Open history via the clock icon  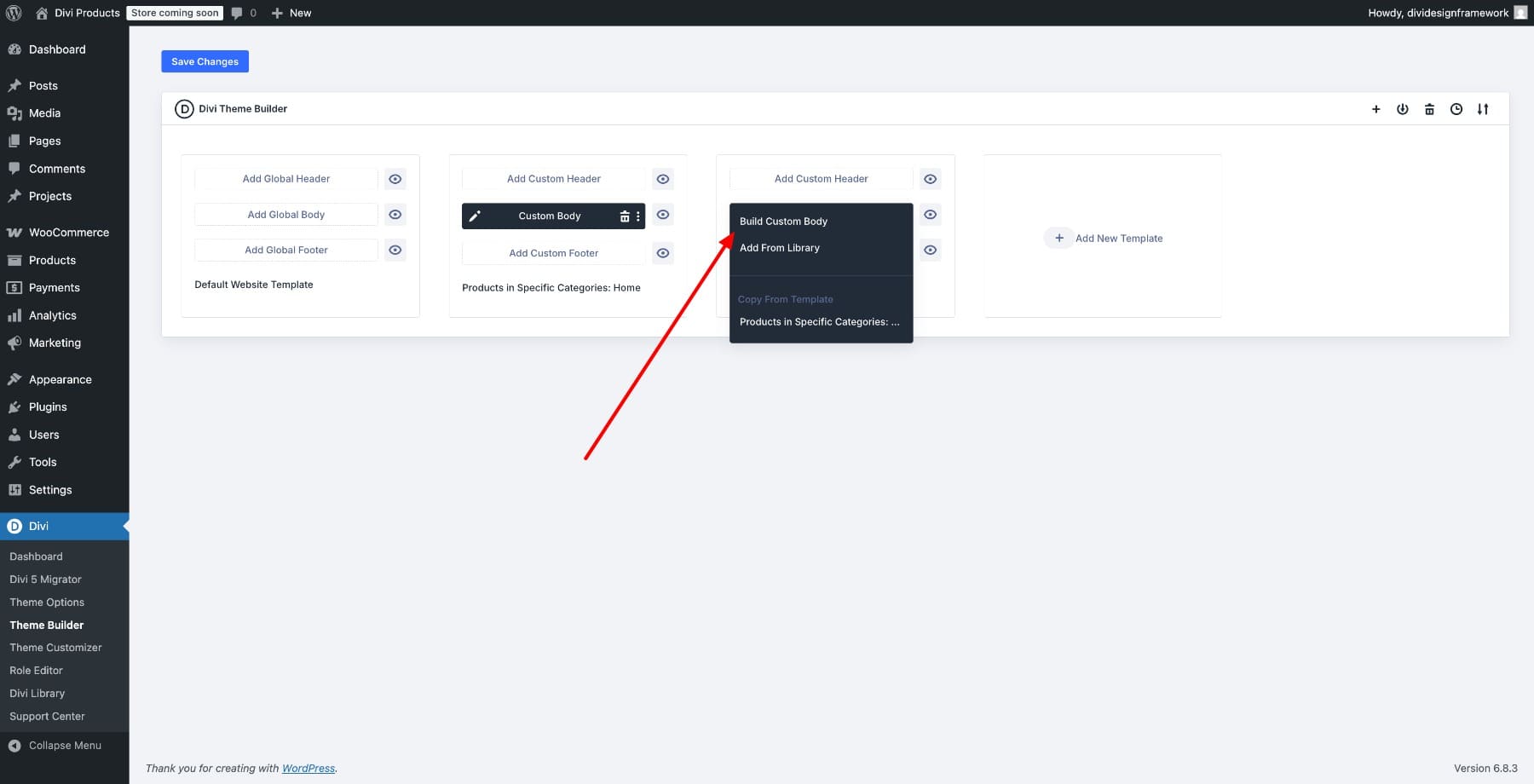point(1456,109)
